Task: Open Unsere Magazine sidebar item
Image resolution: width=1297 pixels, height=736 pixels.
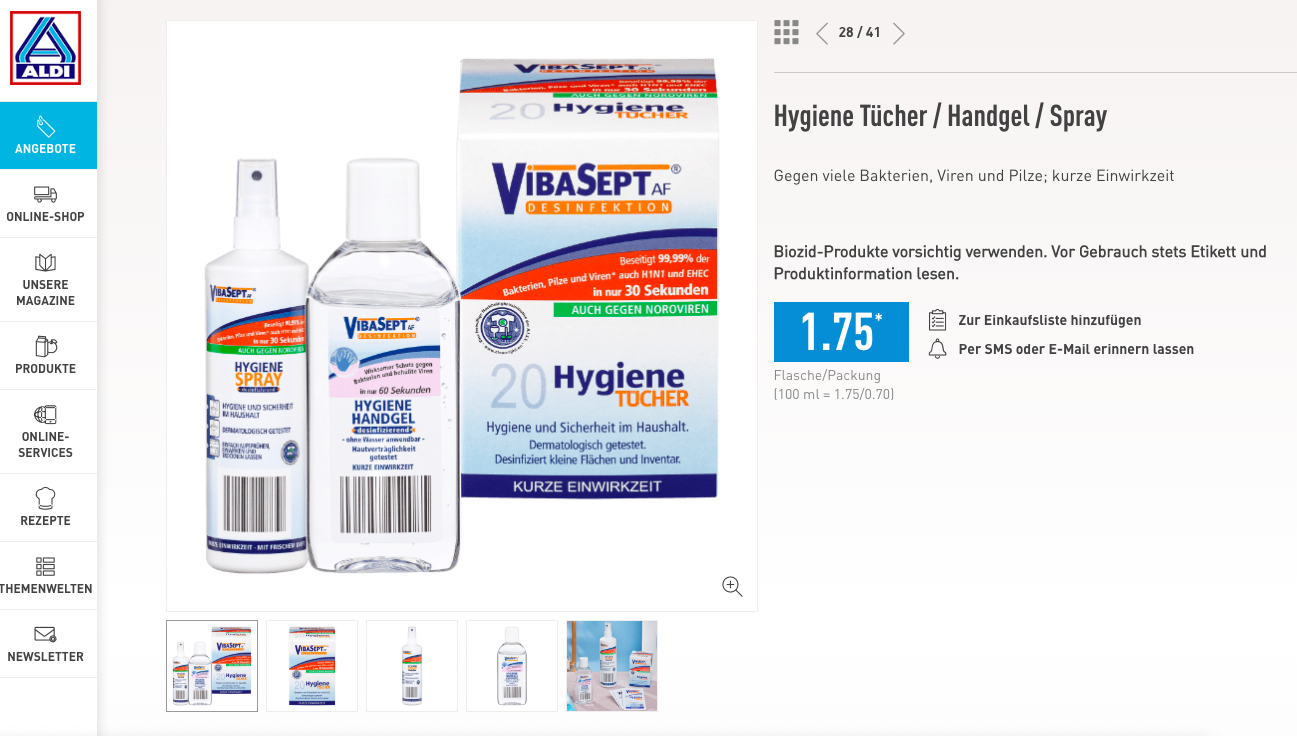Action: 48,280
